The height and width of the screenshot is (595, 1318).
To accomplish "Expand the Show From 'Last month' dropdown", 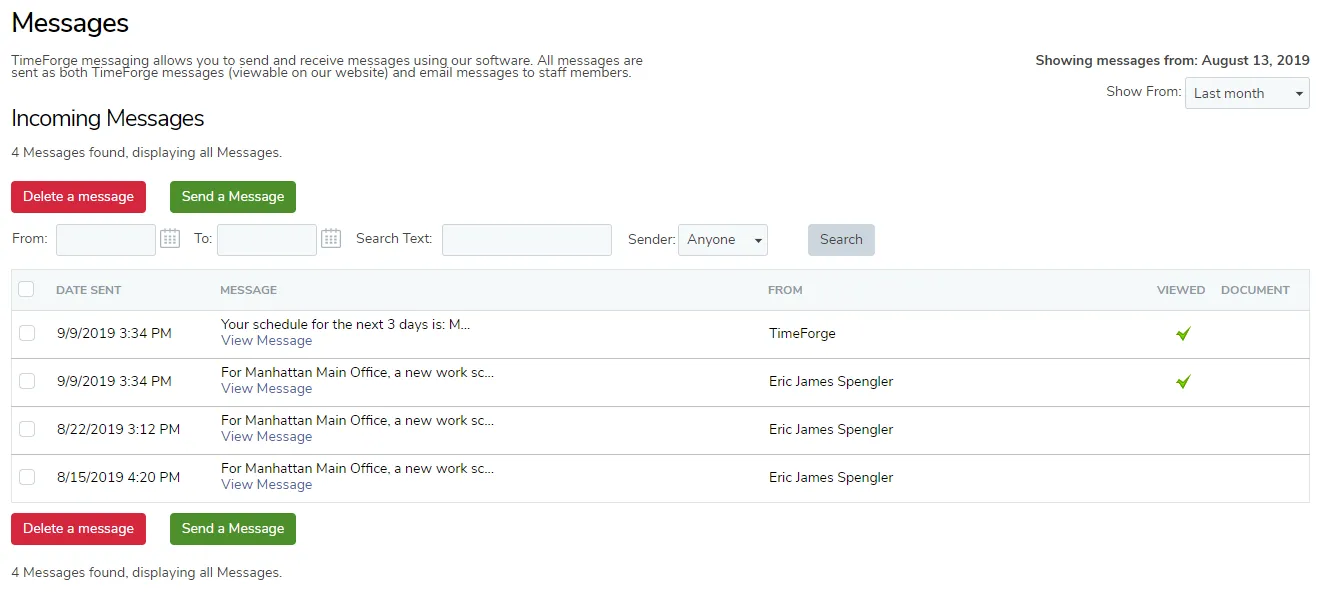I will click(1247, 93).
